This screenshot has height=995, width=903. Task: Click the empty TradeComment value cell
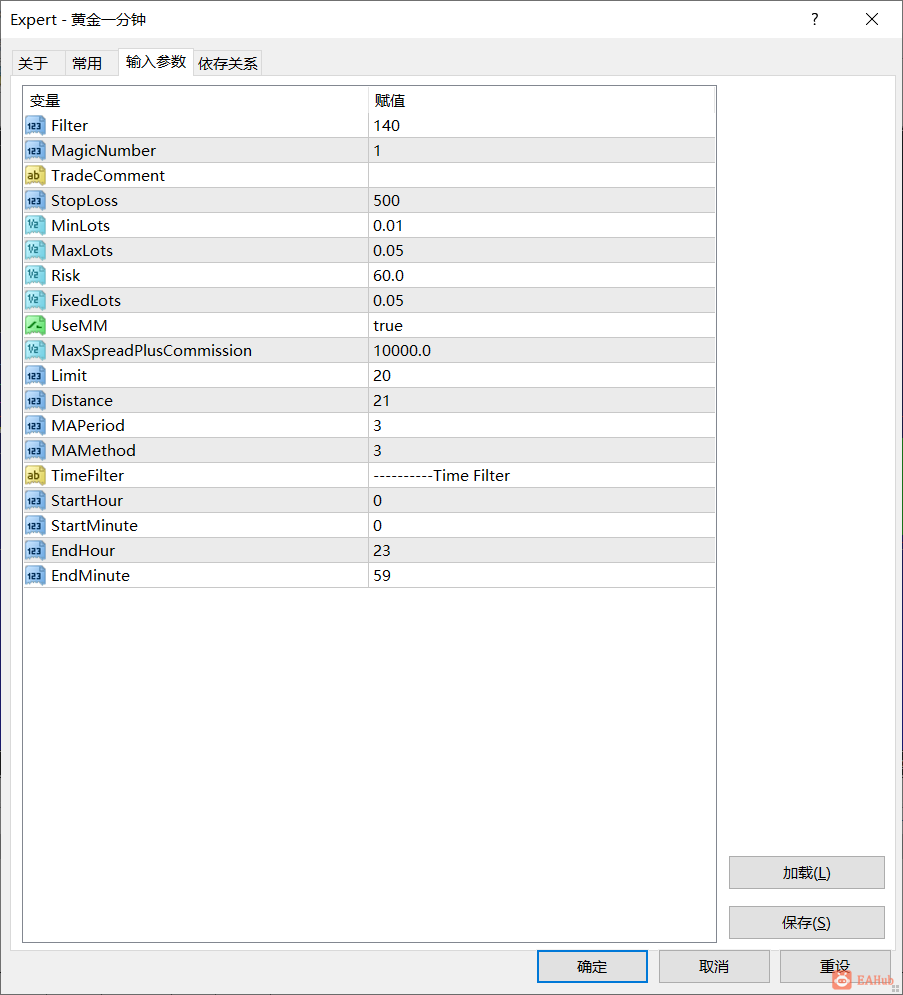click(542, 176)
